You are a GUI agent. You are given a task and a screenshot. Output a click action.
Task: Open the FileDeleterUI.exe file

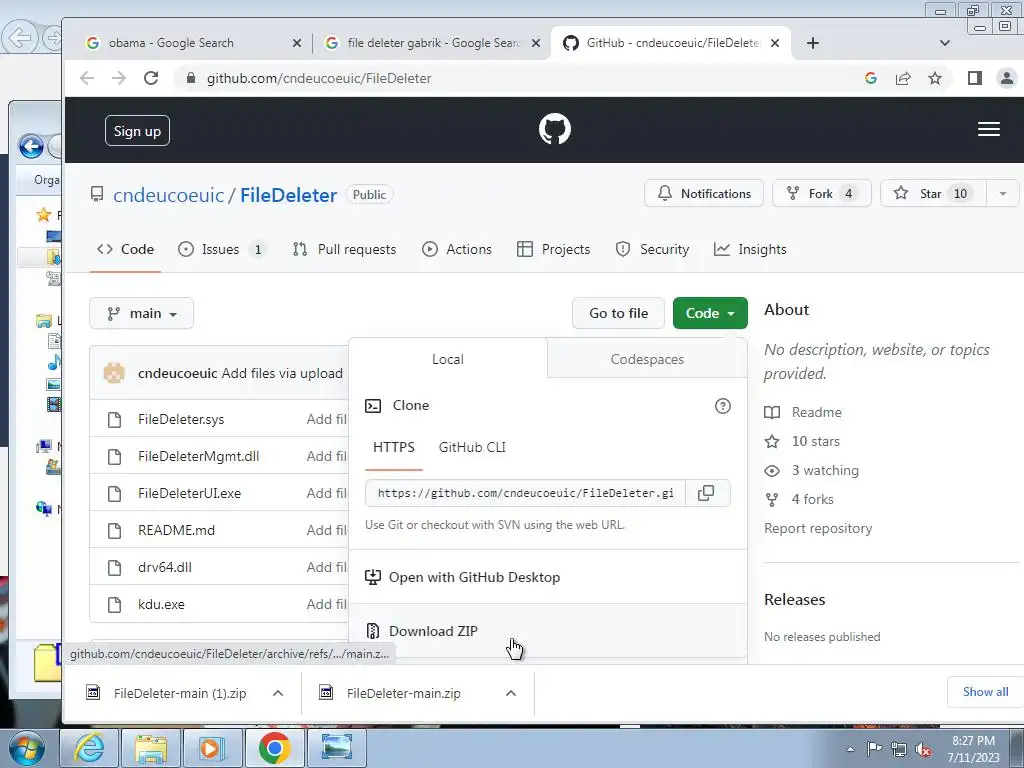pyautogui.click(x=189, y=493)
